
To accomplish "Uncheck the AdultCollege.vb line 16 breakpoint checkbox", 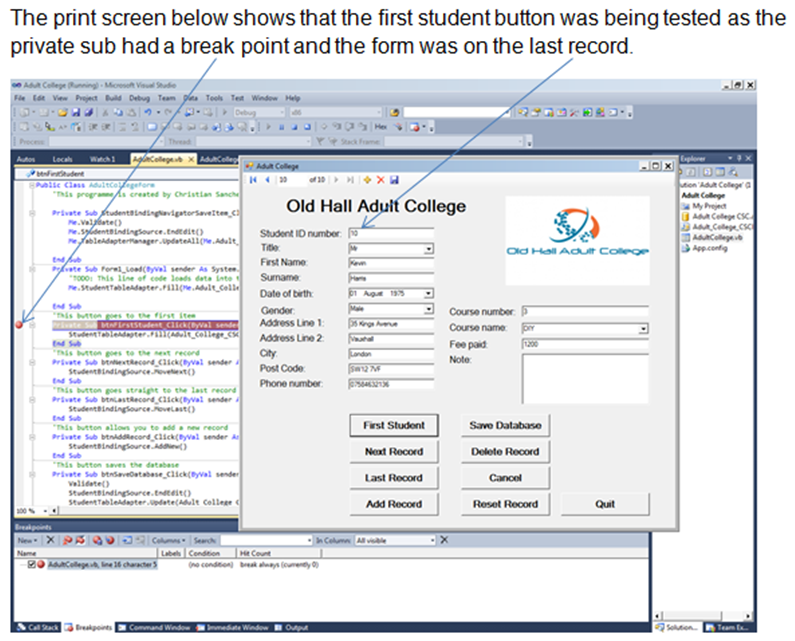I will pyautogui.click(x=31, y=564).
